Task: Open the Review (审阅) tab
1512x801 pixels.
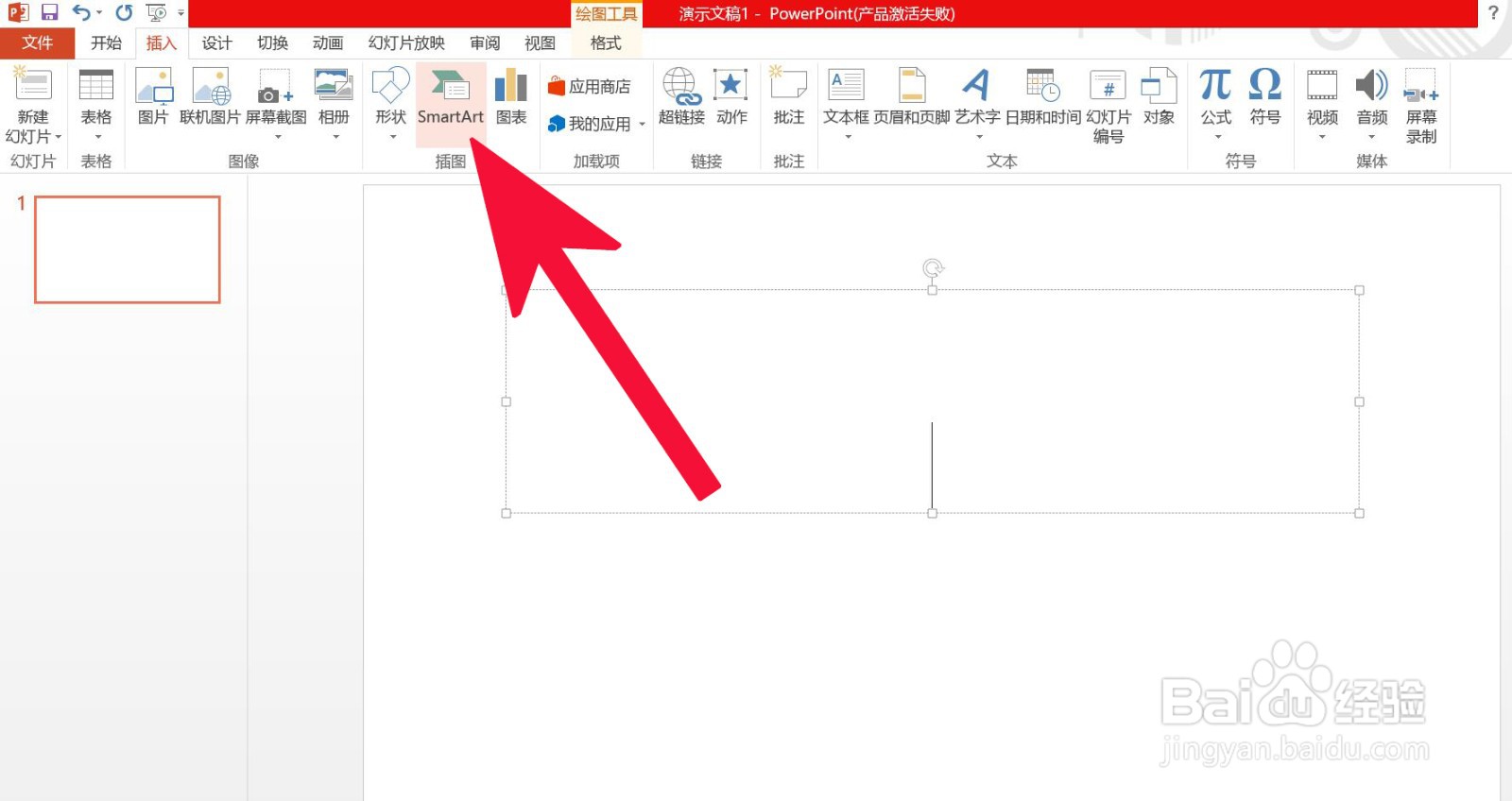Action: pyautogui.click(x=485, y=43)
